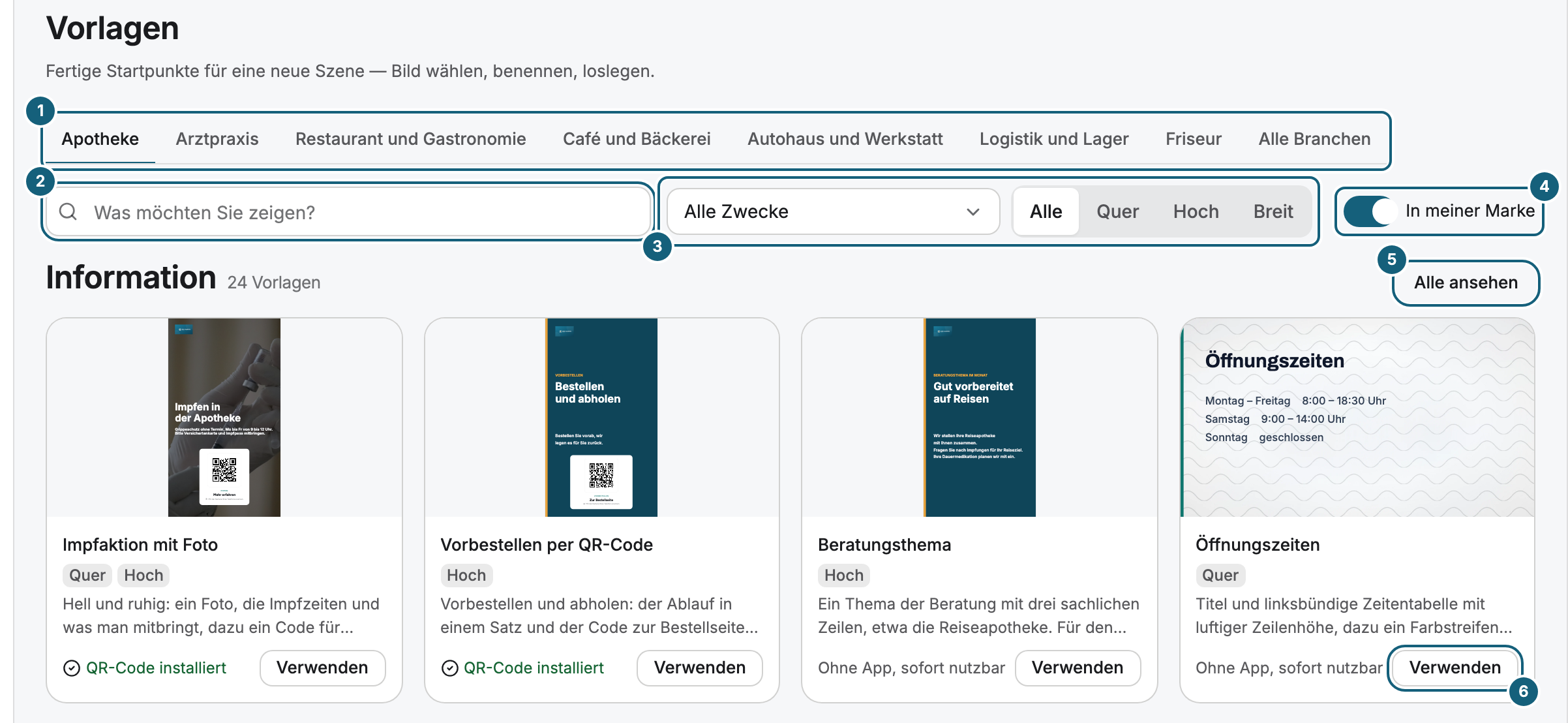This screenshot has width=1568, height=723.
Task: Use the Impfaktion mit Foto template
Action: point(322,668)
